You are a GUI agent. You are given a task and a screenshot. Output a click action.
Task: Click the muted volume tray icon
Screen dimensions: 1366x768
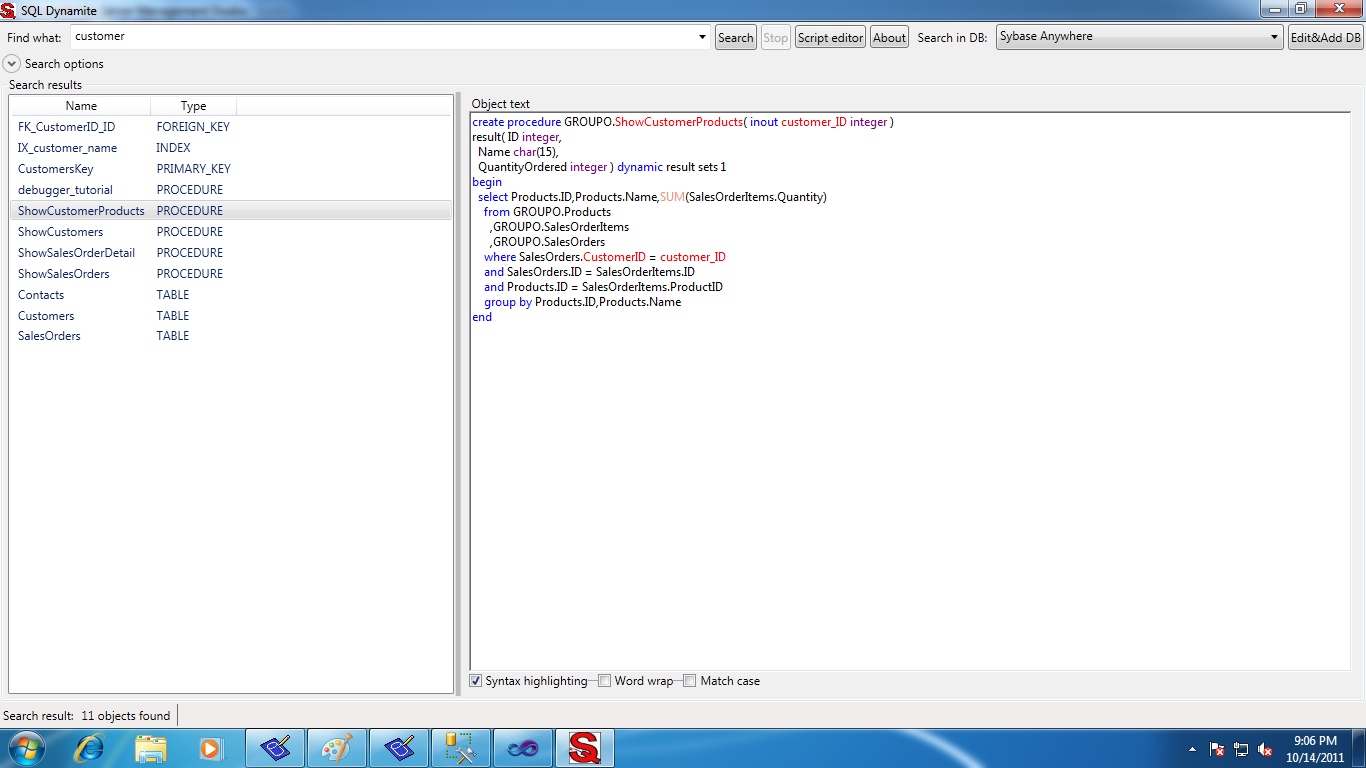[1265, 749]
